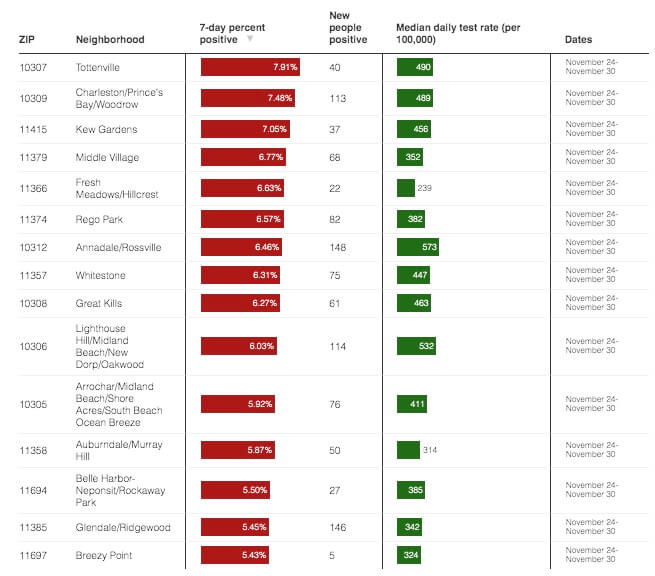
Task: Select the Breezy Point neighborhood name
Action: tap(104, 556)
